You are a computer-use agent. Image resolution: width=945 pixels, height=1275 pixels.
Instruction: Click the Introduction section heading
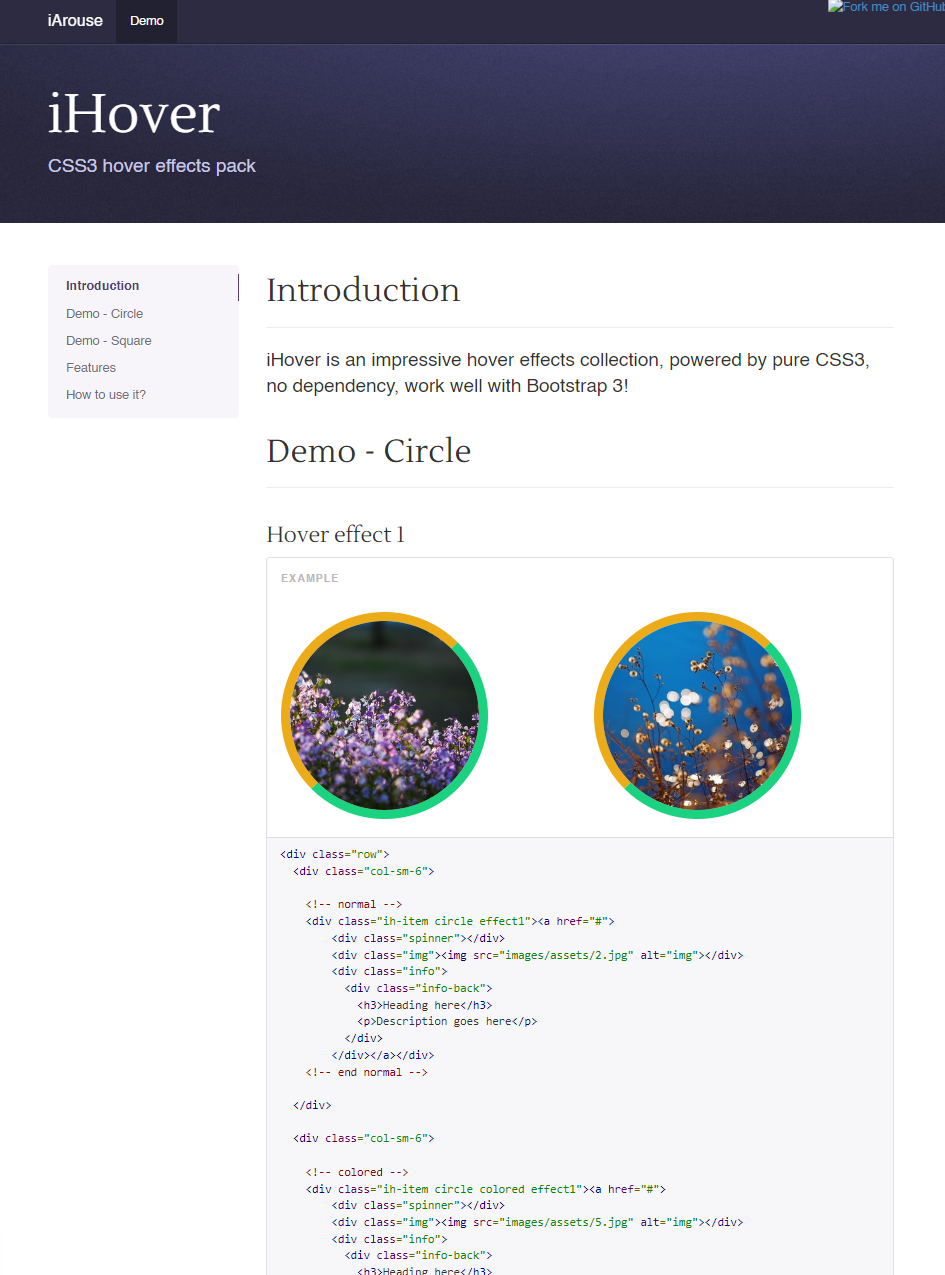[363, 290]
